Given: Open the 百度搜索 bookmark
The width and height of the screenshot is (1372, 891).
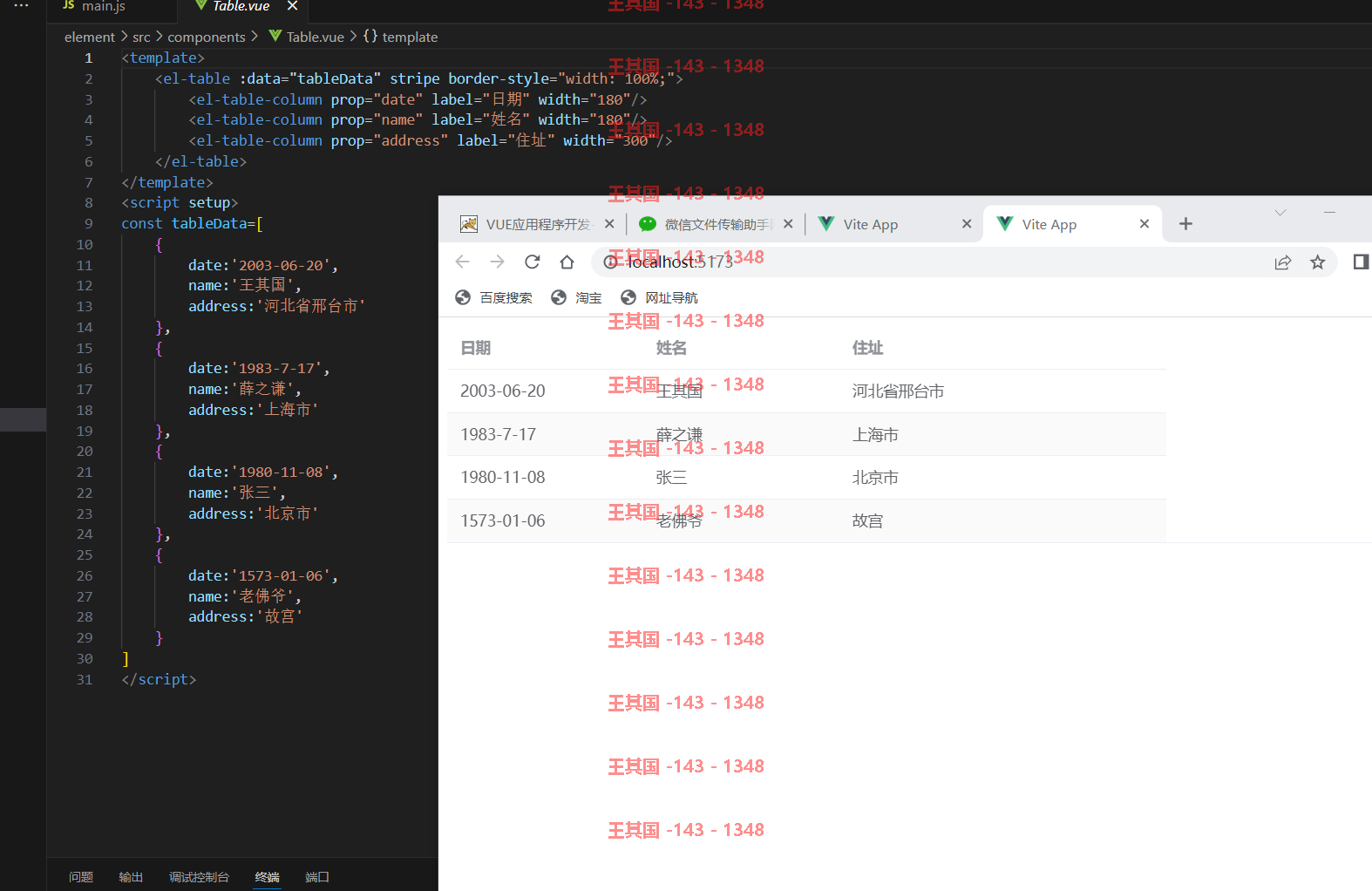Looking at the screenshot, I should click(494, 297).
